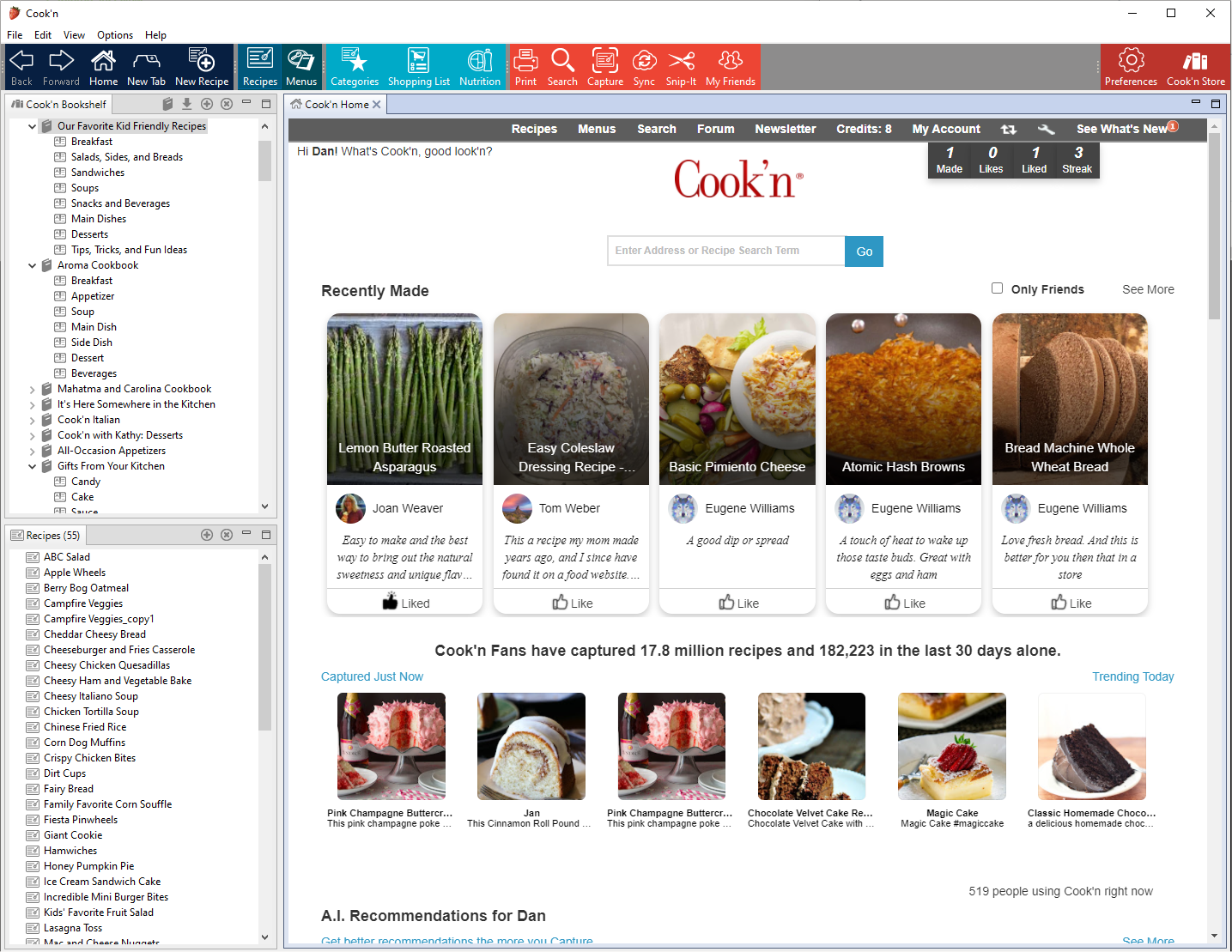Click the Print toolbar icon
Image resolution: width=1232 pixels, height=952 pixels.
525,67
